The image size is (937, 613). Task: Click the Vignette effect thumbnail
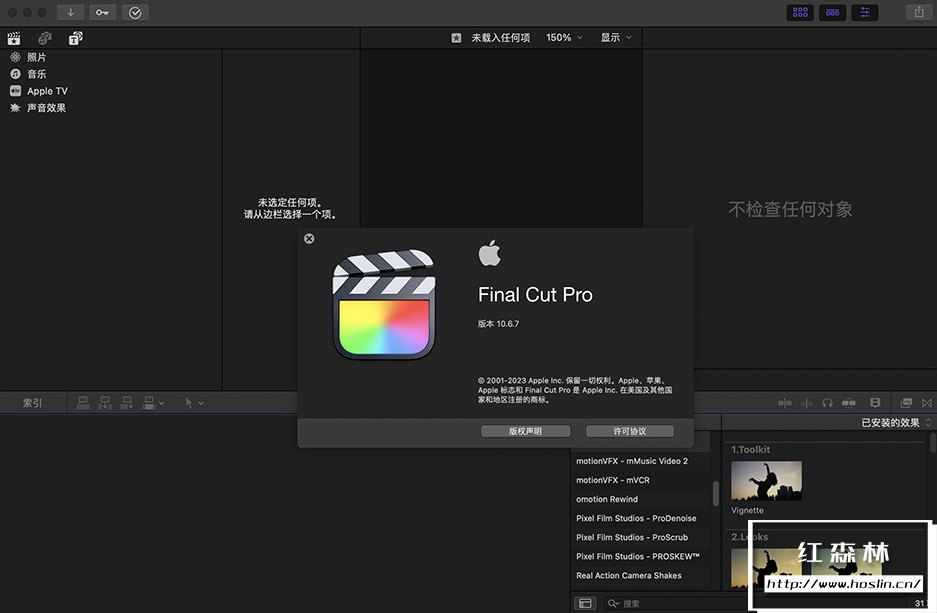click(x=766, y=481)
